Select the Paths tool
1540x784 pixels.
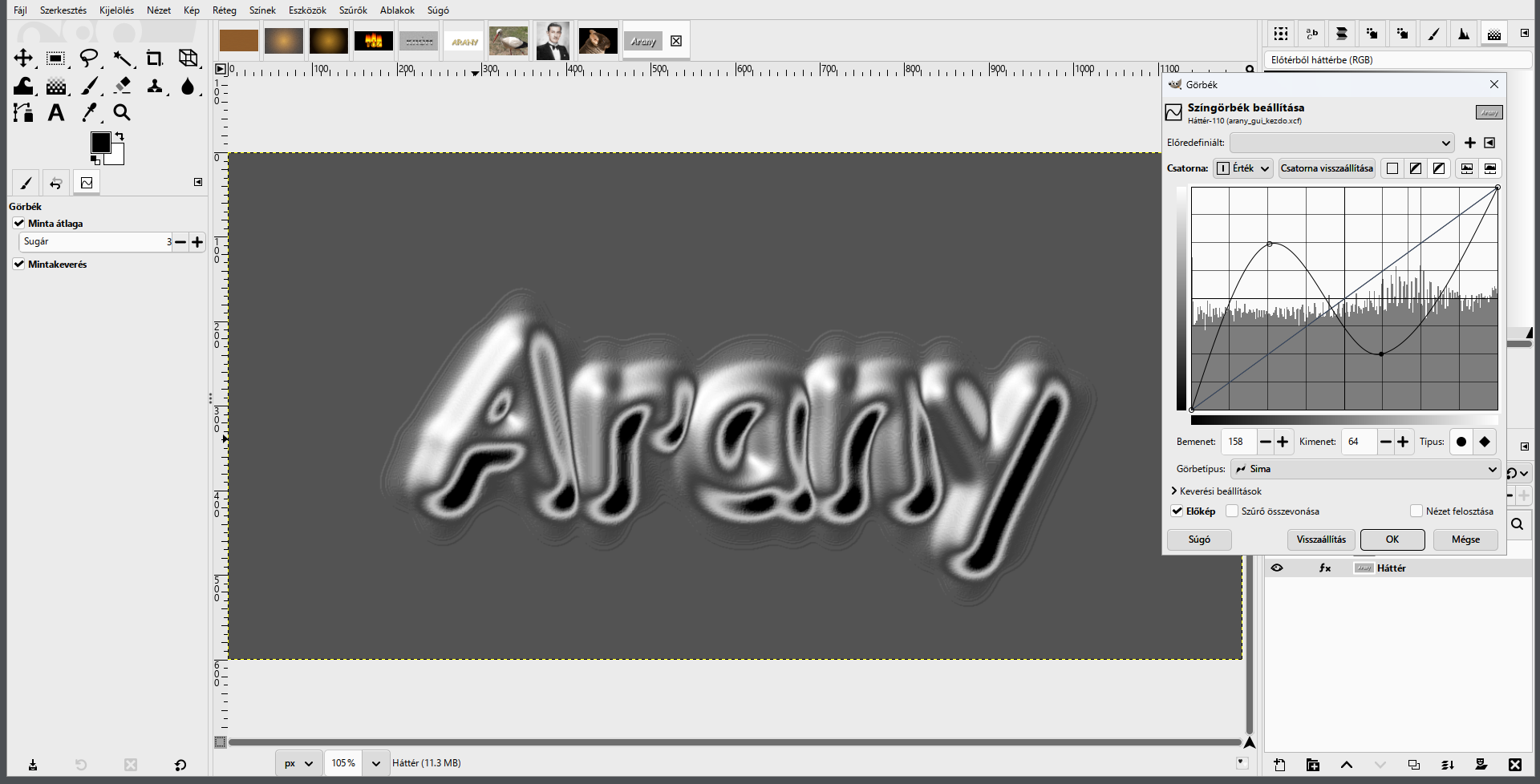[x=23, y=113]
